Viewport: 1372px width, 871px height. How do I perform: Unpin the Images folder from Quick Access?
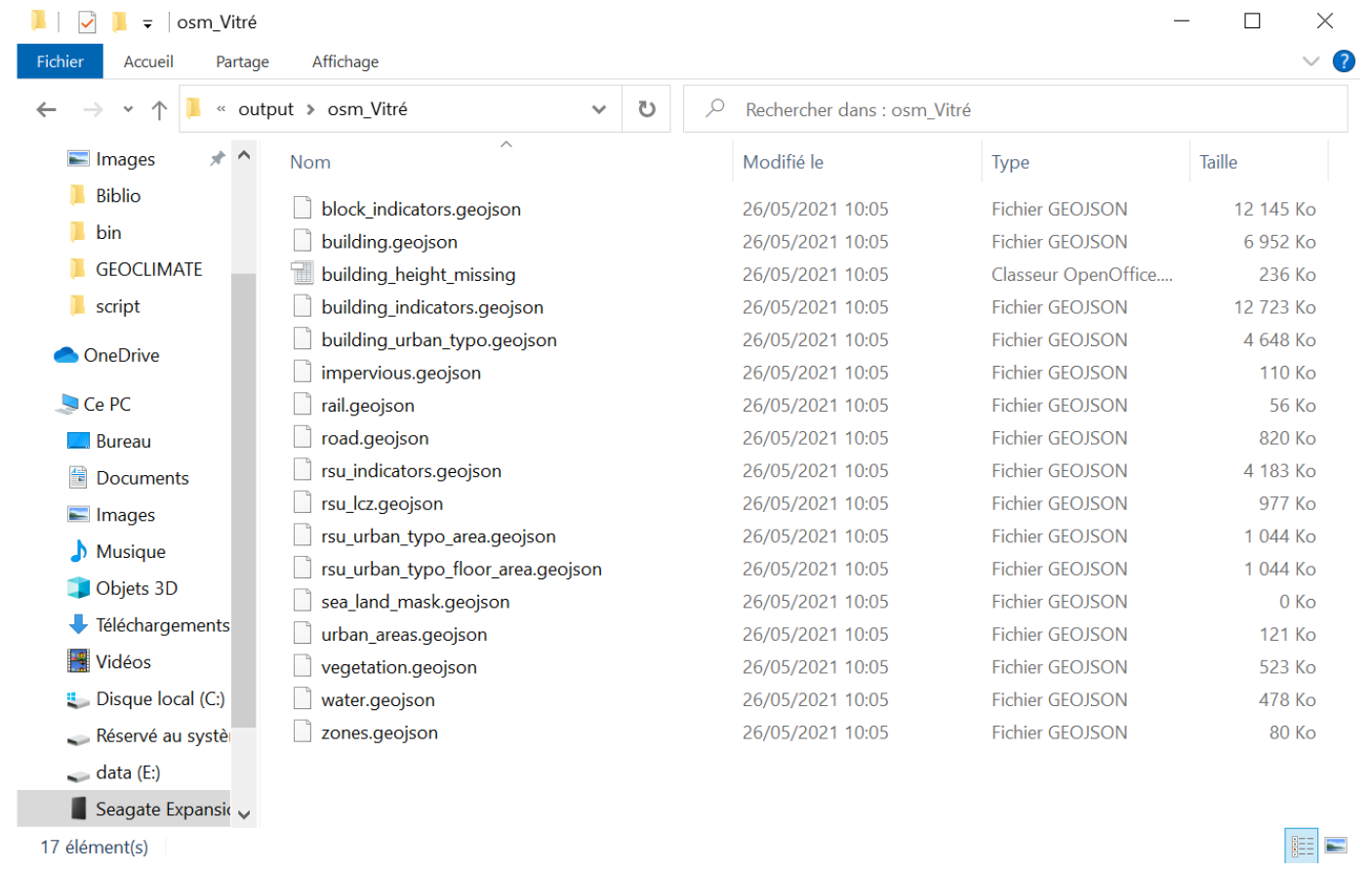tap(218, 158)
